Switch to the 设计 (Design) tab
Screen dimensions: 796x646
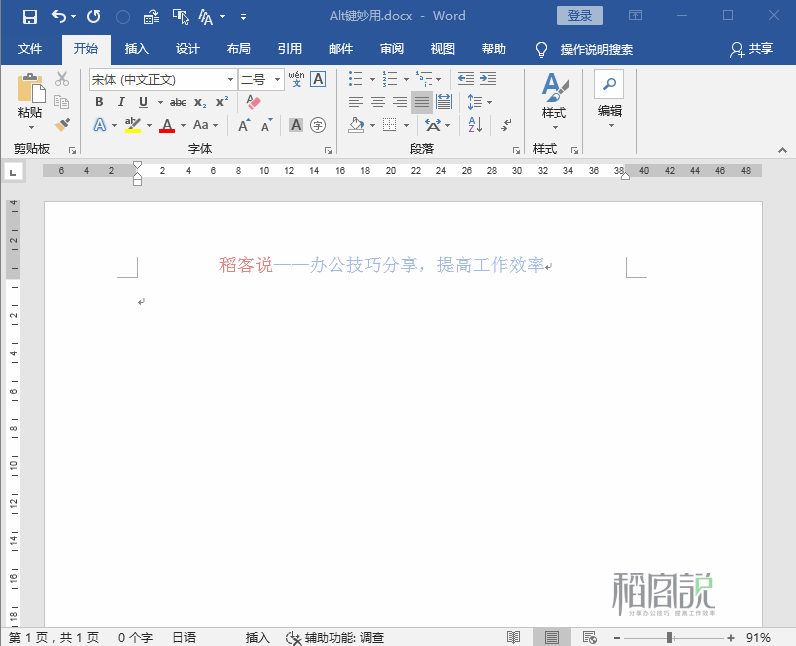[x=187, y=49]
